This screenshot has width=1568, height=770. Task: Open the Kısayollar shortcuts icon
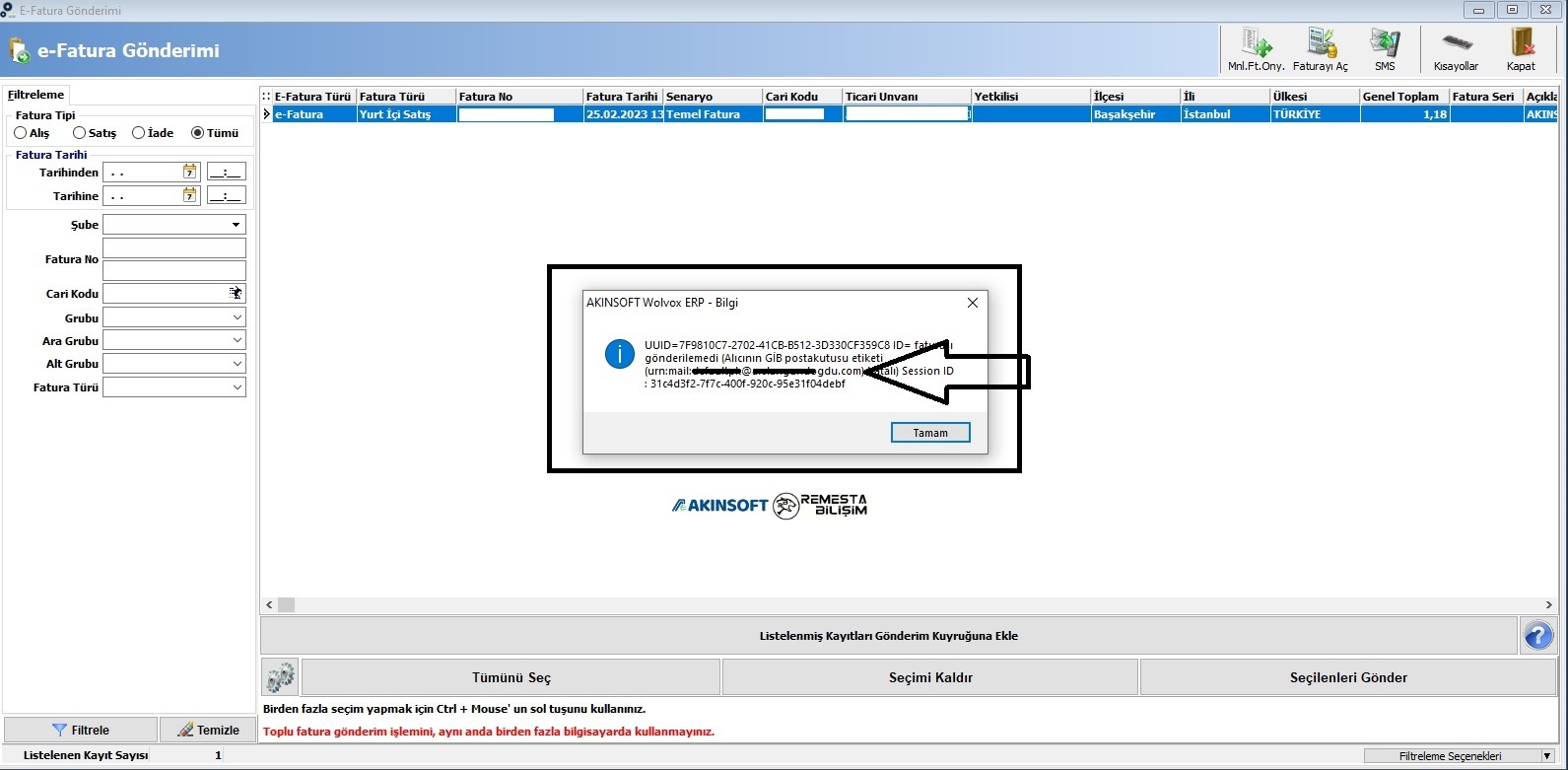click(x=1456, y=49)
